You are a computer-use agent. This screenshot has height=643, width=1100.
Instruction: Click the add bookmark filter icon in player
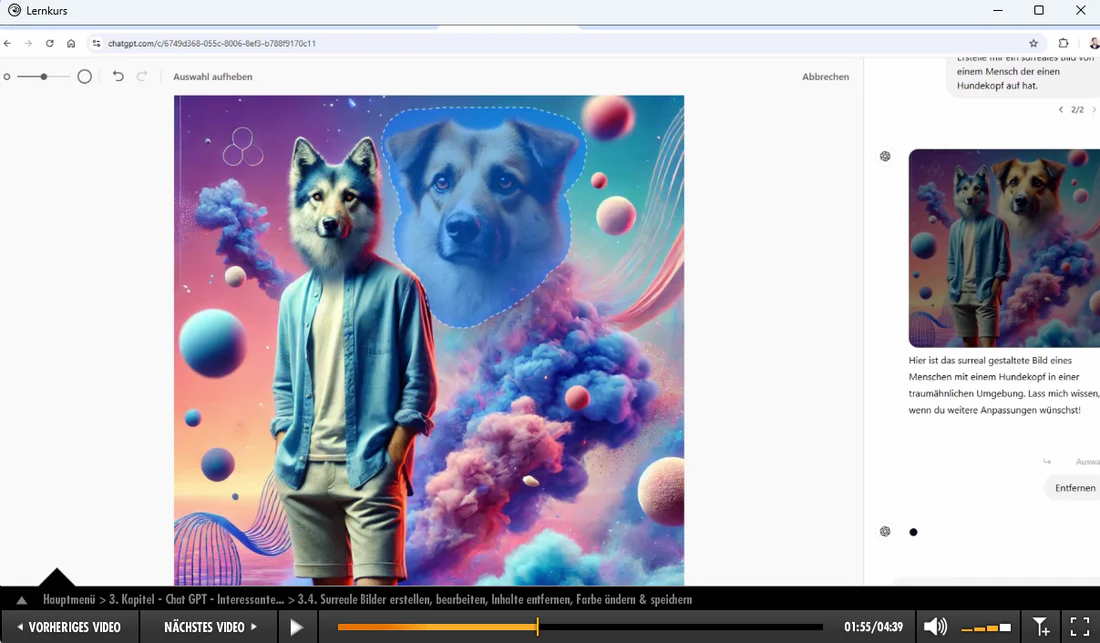[1041, 627]
